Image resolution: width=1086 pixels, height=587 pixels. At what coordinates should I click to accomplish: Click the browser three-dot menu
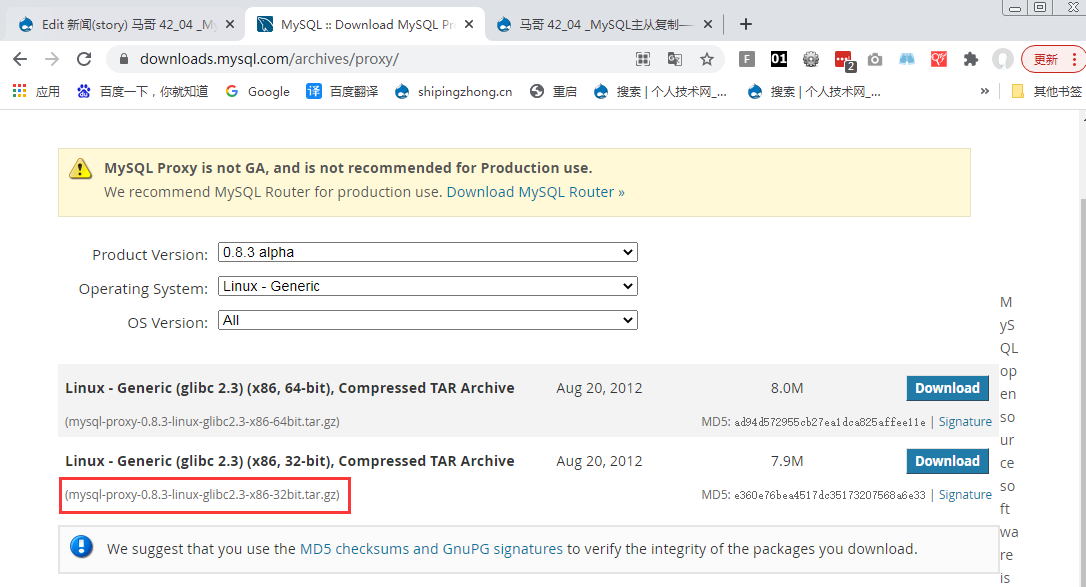pyautogui.click(x=1074, y=60)
